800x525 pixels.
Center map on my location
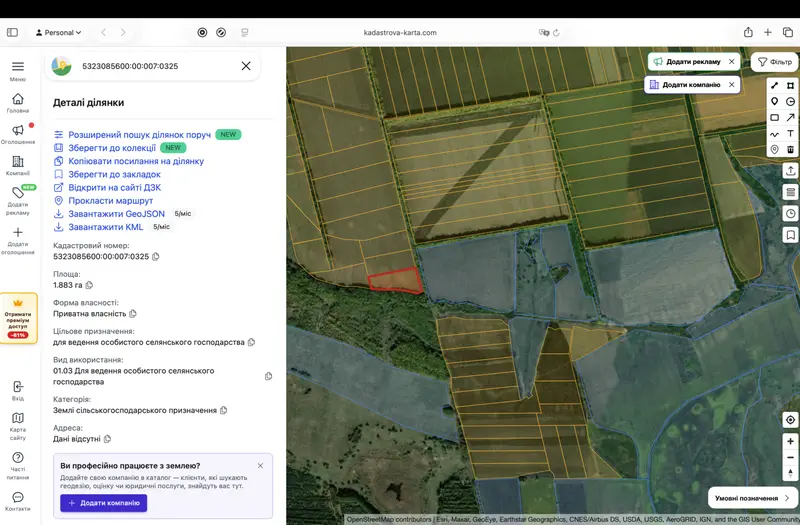[790, 420]
